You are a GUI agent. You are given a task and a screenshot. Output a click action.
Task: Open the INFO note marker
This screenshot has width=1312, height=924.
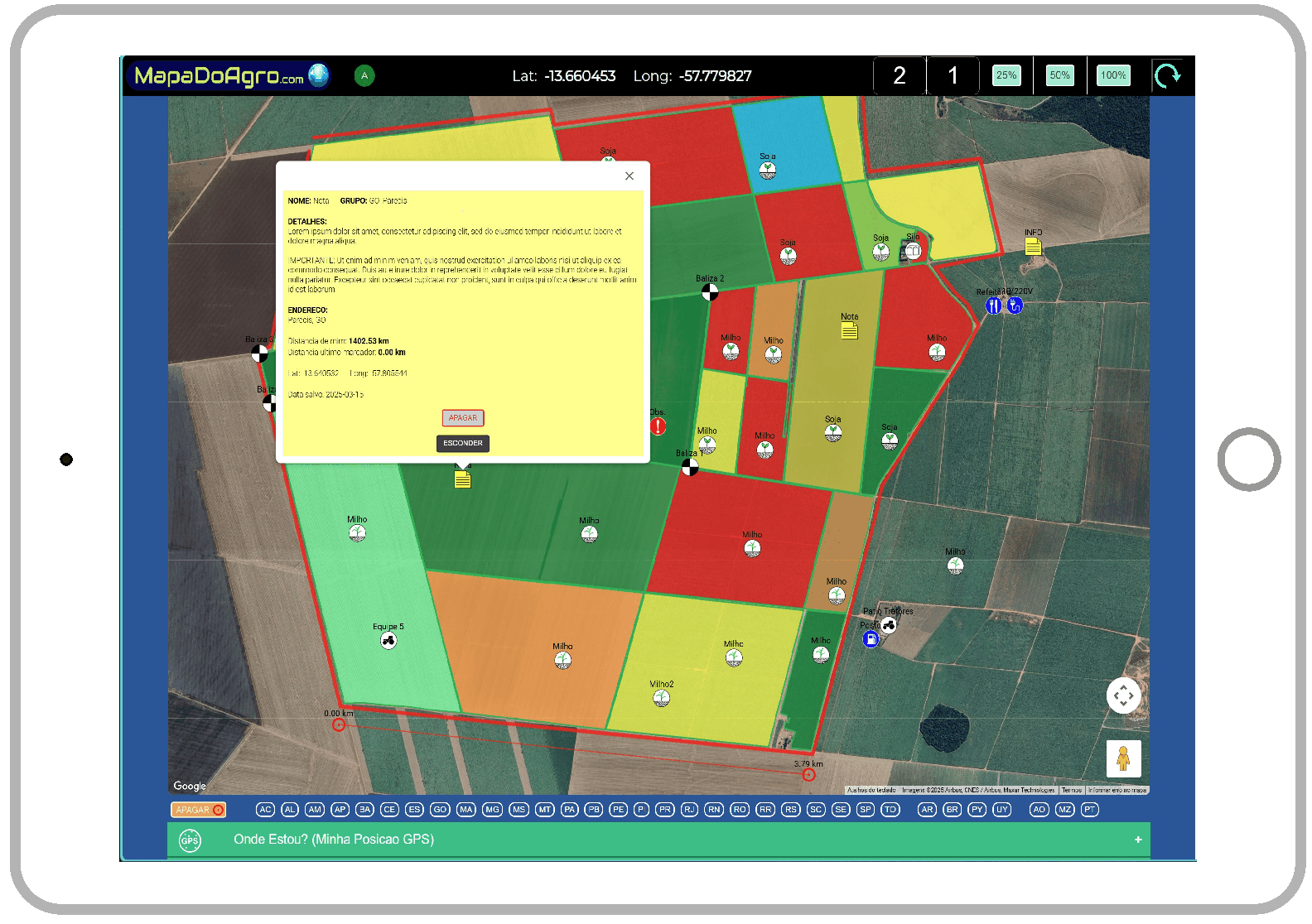tap(1033, 247)
